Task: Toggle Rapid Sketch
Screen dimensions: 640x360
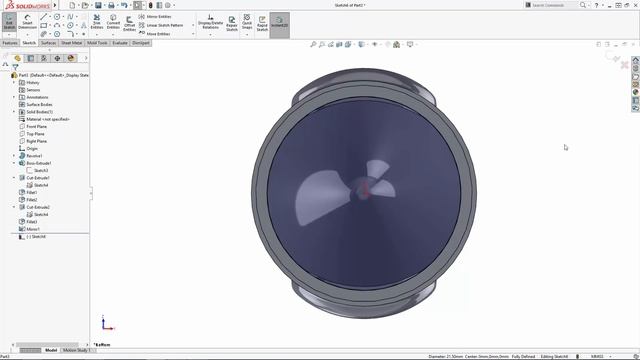Action: click(x=262, y=23)
